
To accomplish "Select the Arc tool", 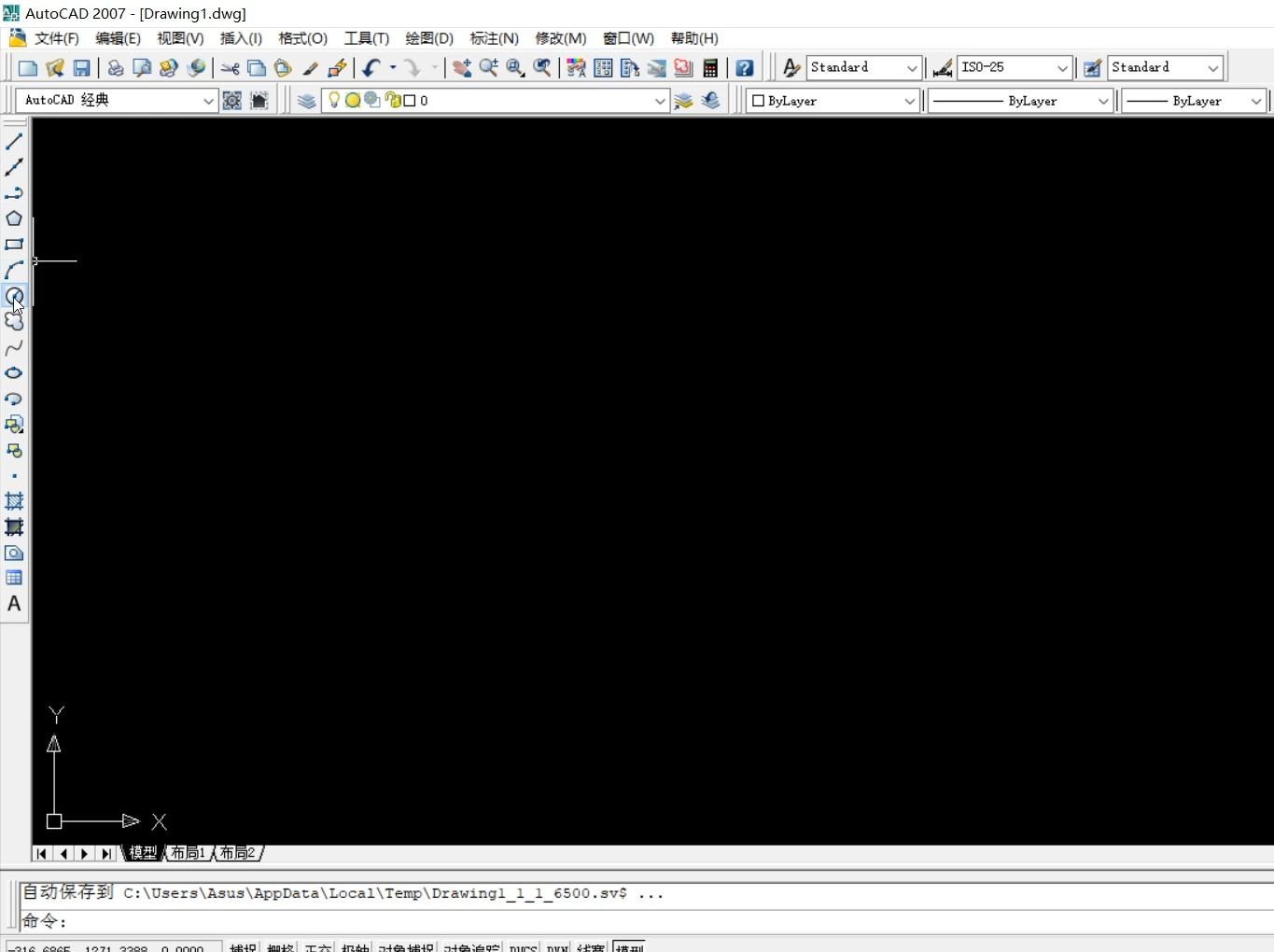I will coord(14,269).
